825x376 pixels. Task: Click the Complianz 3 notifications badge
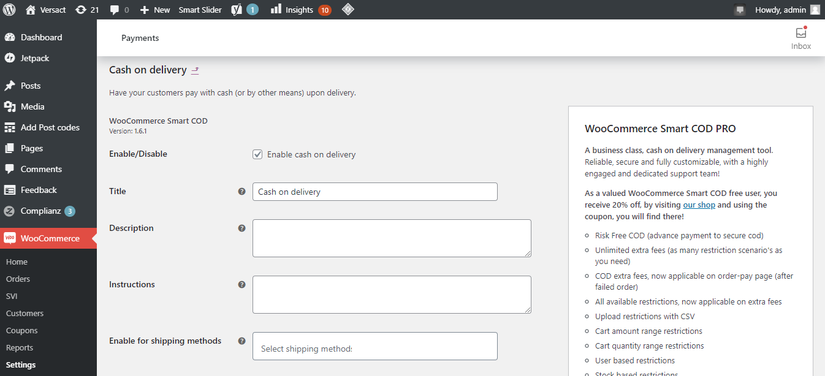[x=70, y=211]
